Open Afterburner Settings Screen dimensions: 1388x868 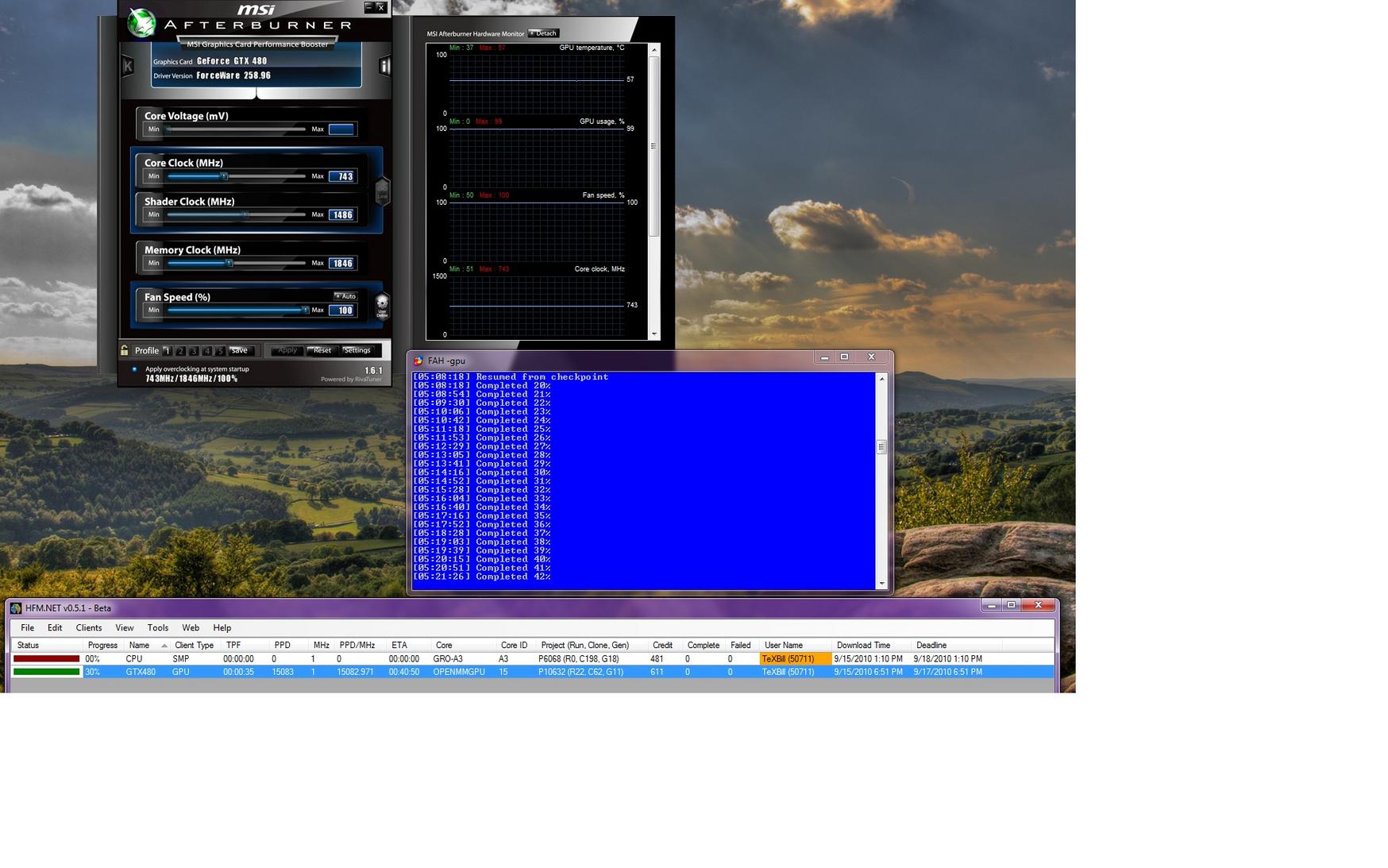357,350
